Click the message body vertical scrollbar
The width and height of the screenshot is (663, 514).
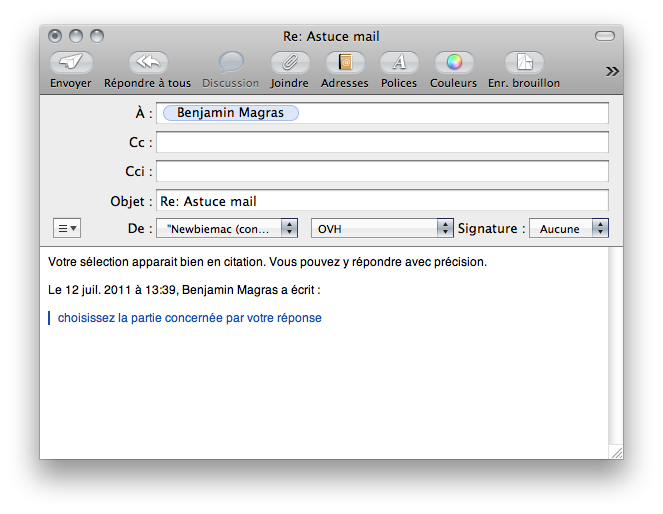point(616,346)
